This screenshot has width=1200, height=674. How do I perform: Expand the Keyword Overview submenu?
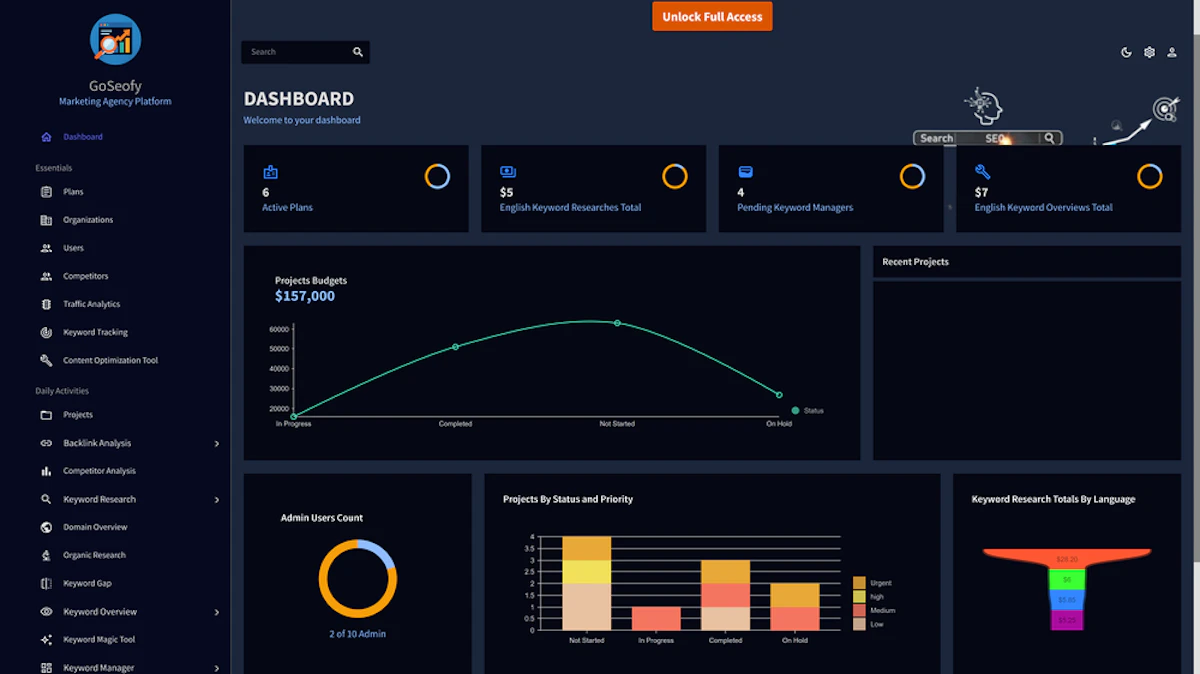[x=217, y=612]
